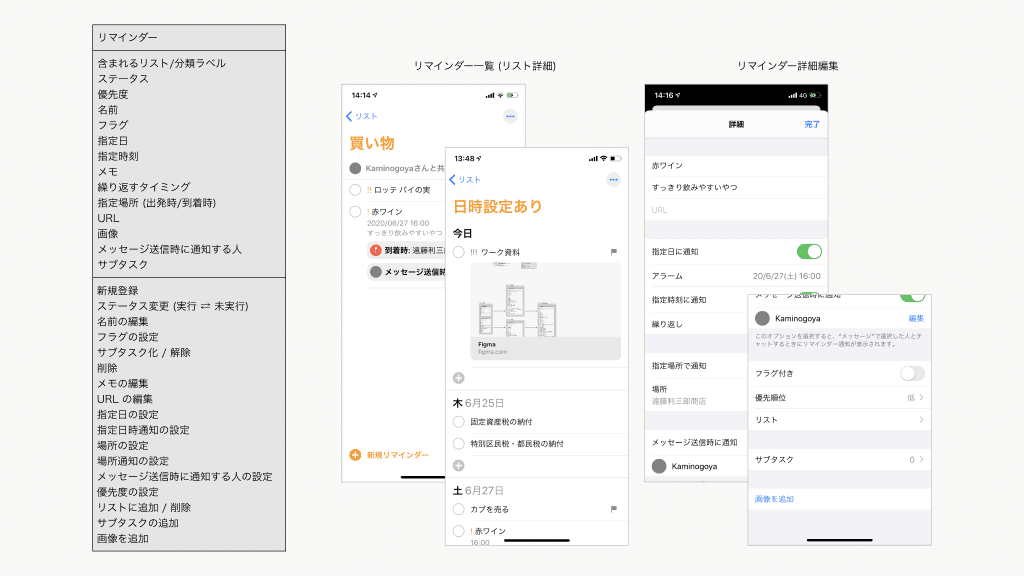Select 繰り返すタイミング in left panel
Viewport: 1024px width, 576px height.
(144, 187)
